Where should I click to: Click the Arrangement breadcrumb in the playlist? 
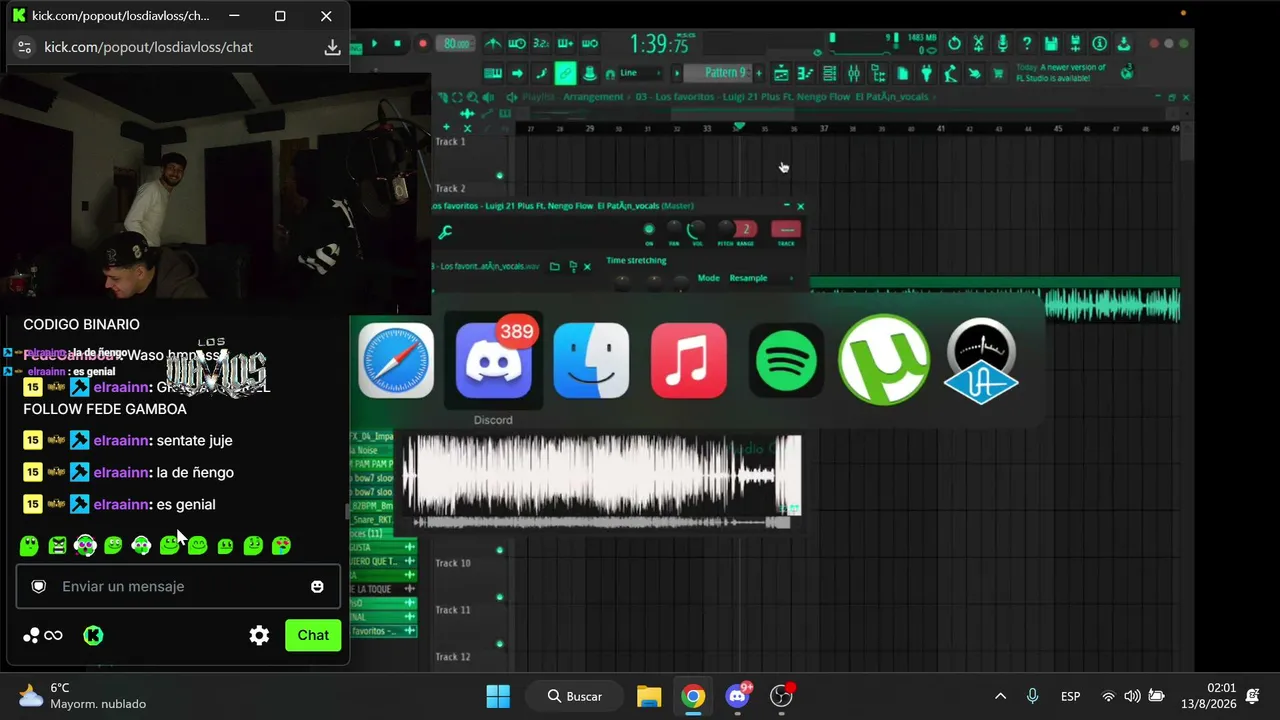[593, 97]
